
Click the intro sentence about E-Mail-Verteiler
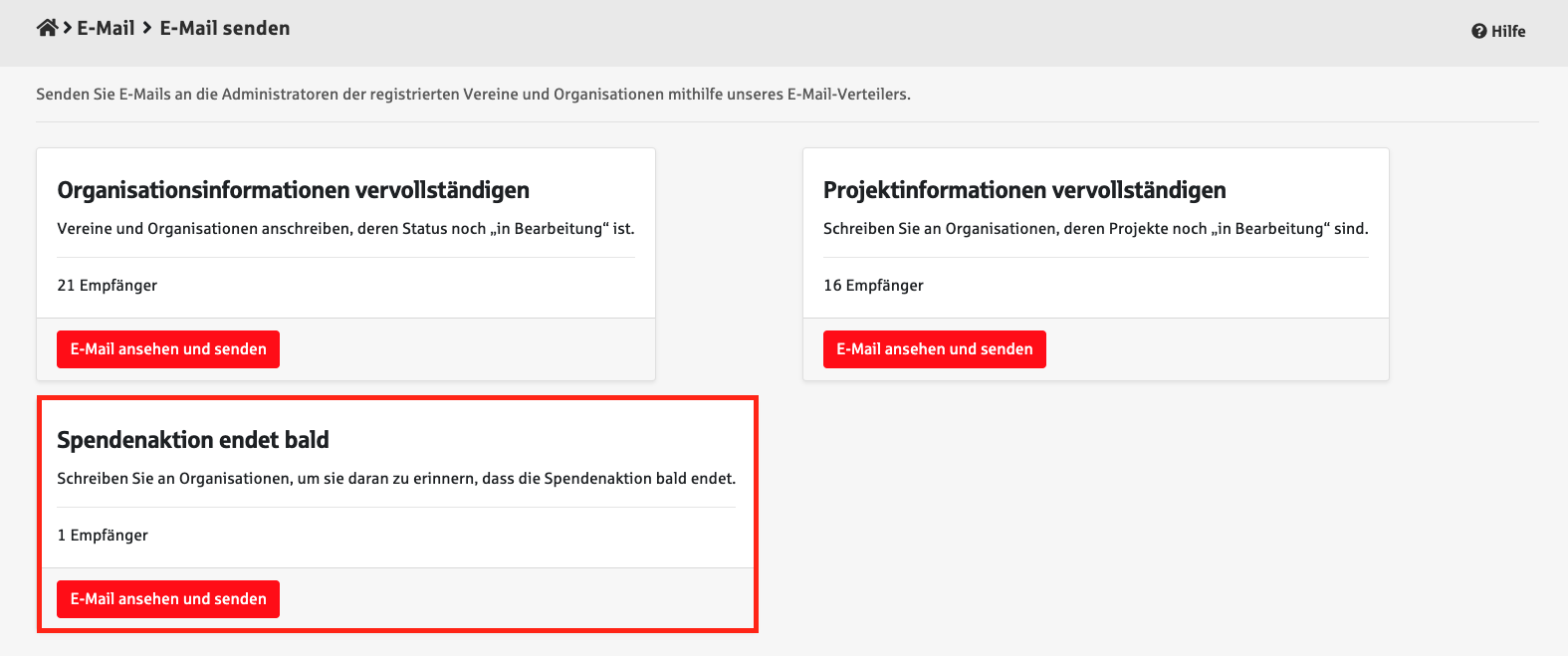click(x=473, y=95)
